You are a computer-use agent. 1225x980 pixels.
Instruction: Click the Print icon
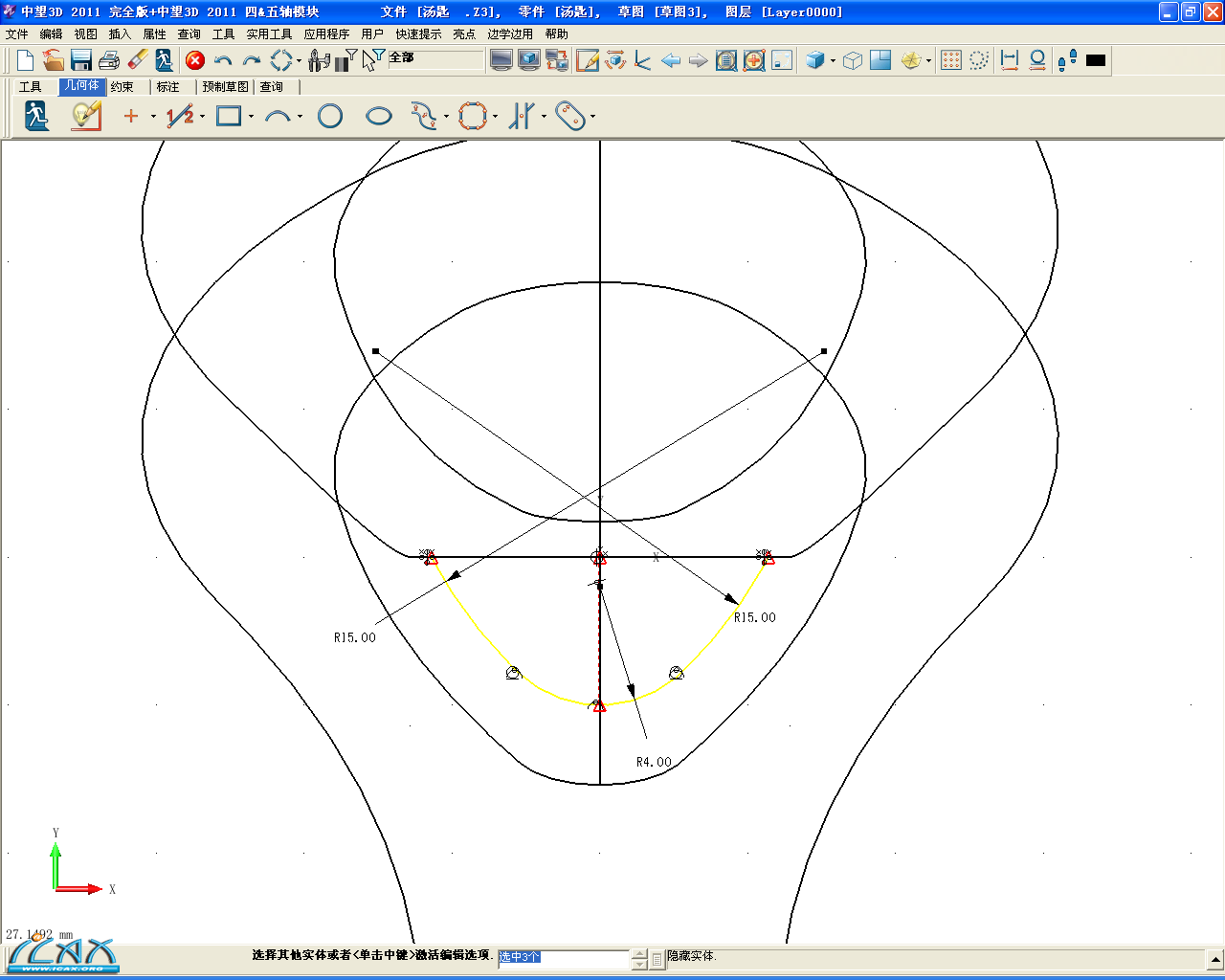pos(109,60)
